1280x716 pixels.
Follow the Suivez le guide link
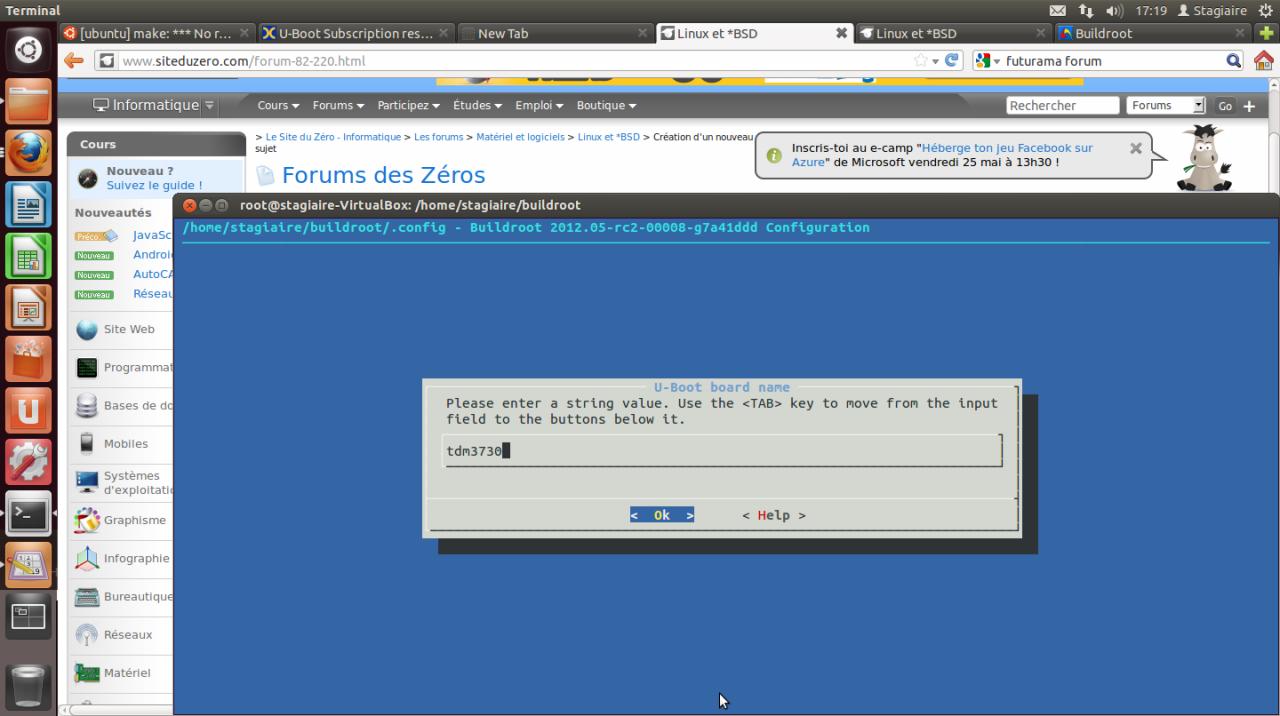[x=154, y=185]
